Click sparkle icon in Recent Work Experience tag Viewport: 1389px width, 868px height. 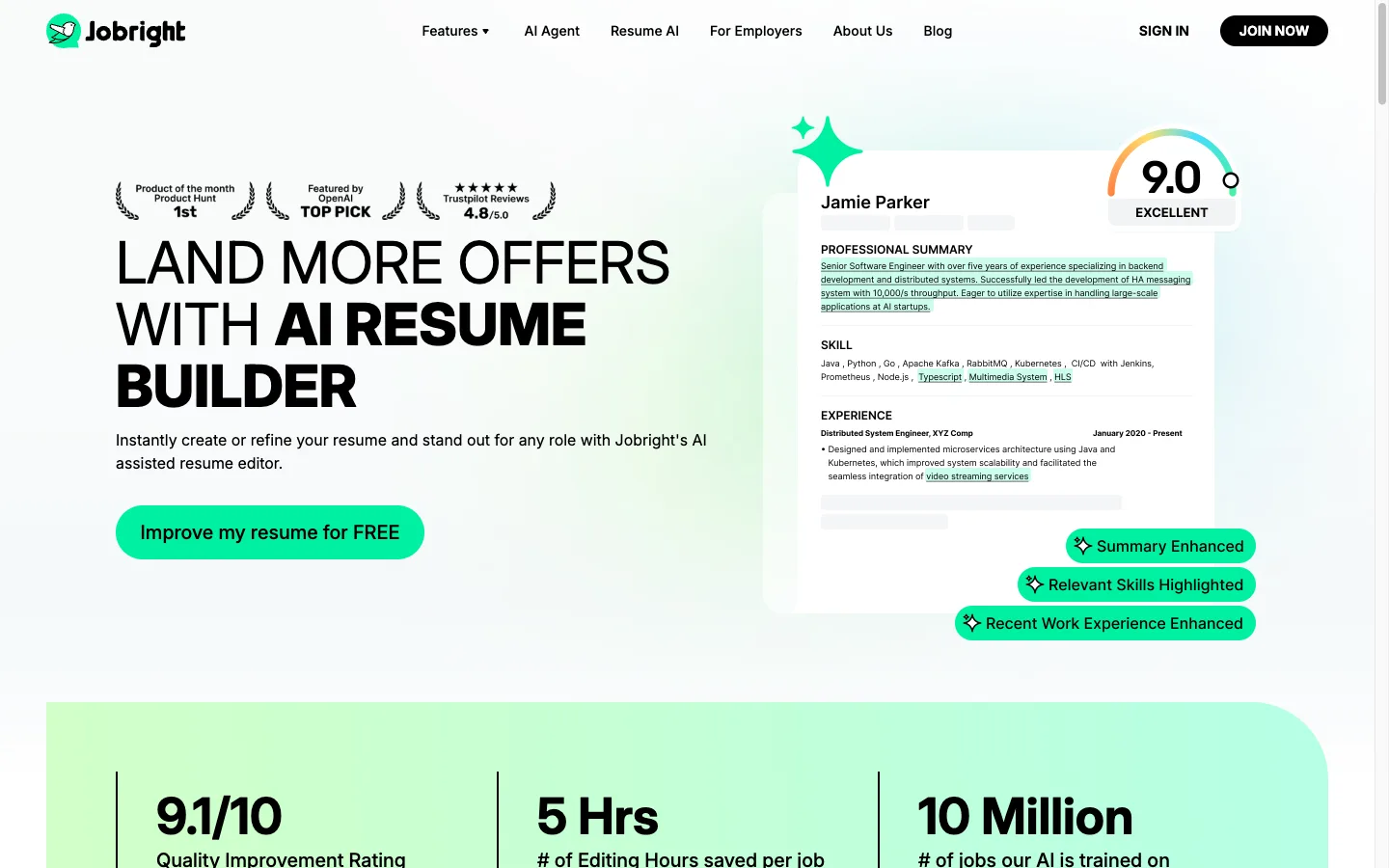(971, 623)
